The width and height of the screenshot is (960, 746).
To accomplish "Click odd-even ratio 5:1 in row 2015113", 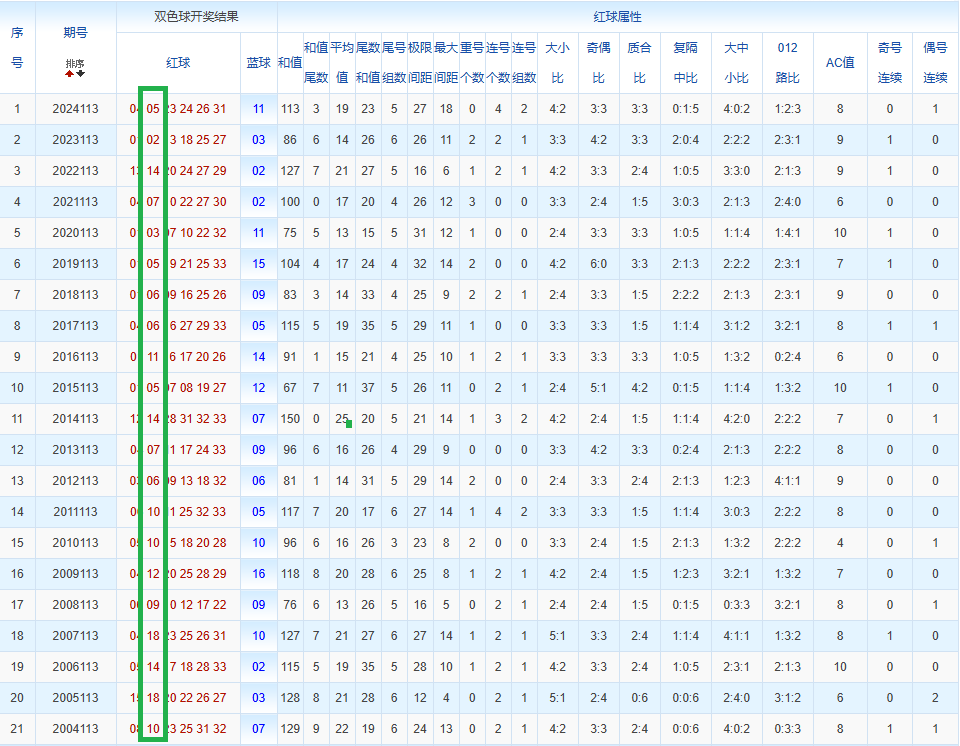I will tap(599, 388).
